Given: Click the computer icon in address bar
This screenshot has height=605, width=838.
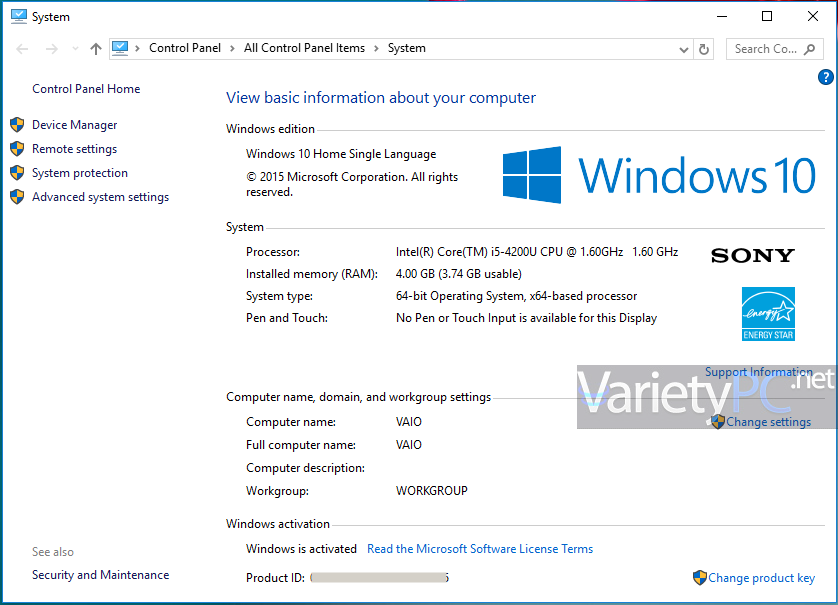Looking at the screenshot, I should [121, 48].
